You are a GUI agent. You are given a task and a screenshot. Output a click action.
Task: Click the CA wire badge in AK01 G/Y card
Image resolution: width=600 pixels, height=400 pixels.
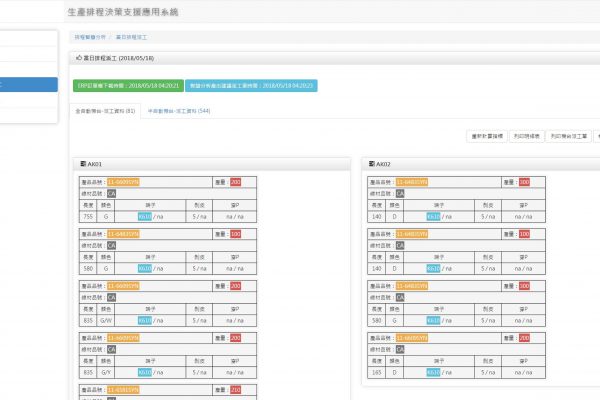point(111,349)
